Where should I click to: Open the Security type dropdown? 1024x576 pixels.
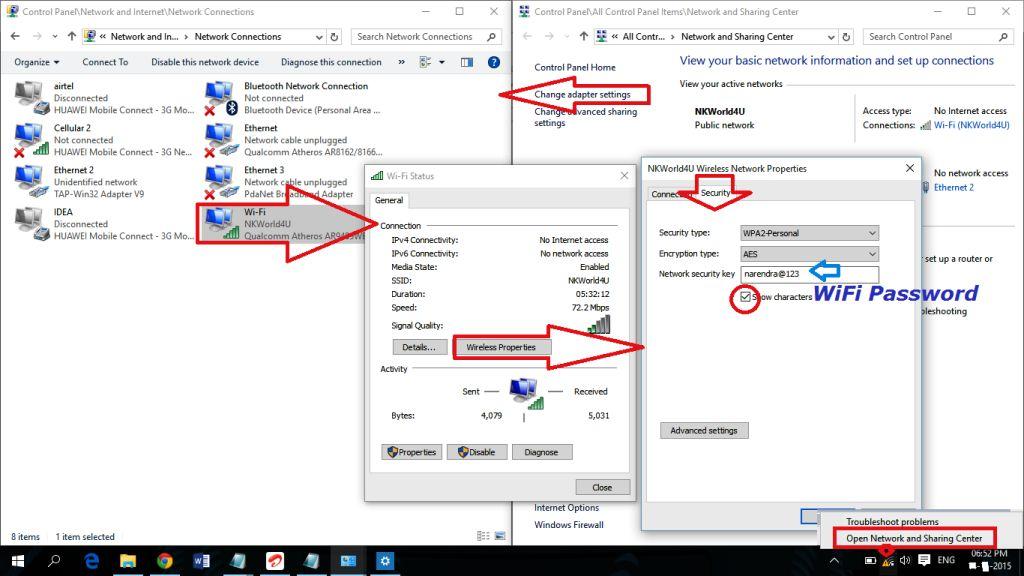click(x=809, y=233)
